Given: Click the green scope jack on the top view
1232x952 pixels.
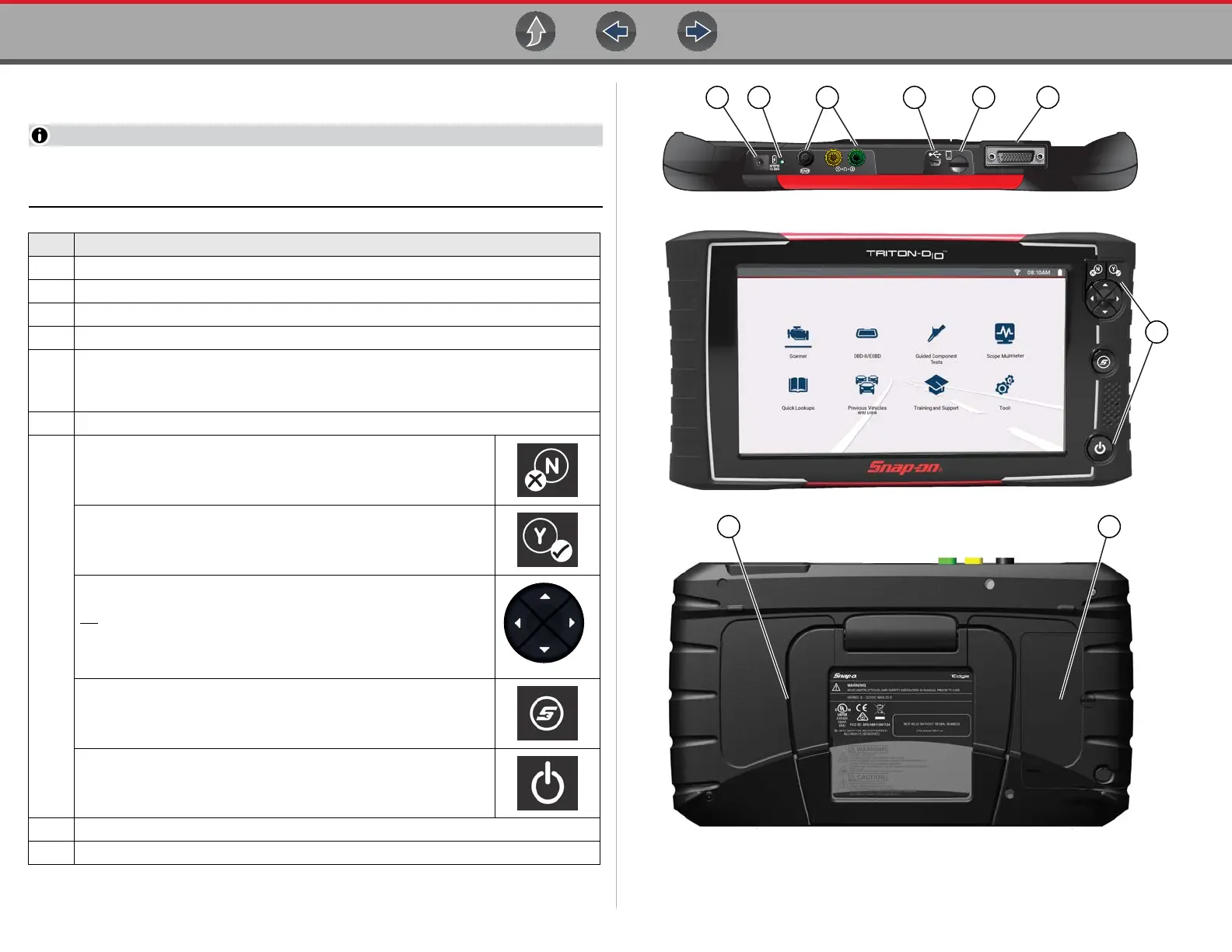Looking at the screenshot, I should [856, 158].
